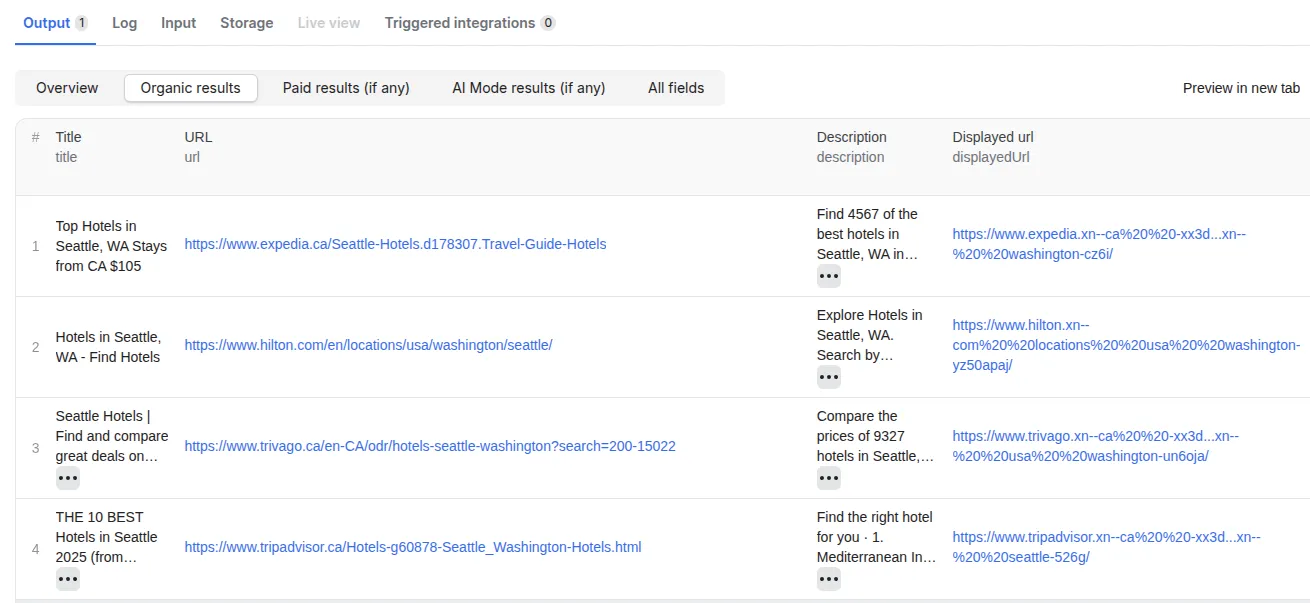1310x603 pixels.
Task: Open the Triggered integrations tab
Action: (x=470, y=22)
